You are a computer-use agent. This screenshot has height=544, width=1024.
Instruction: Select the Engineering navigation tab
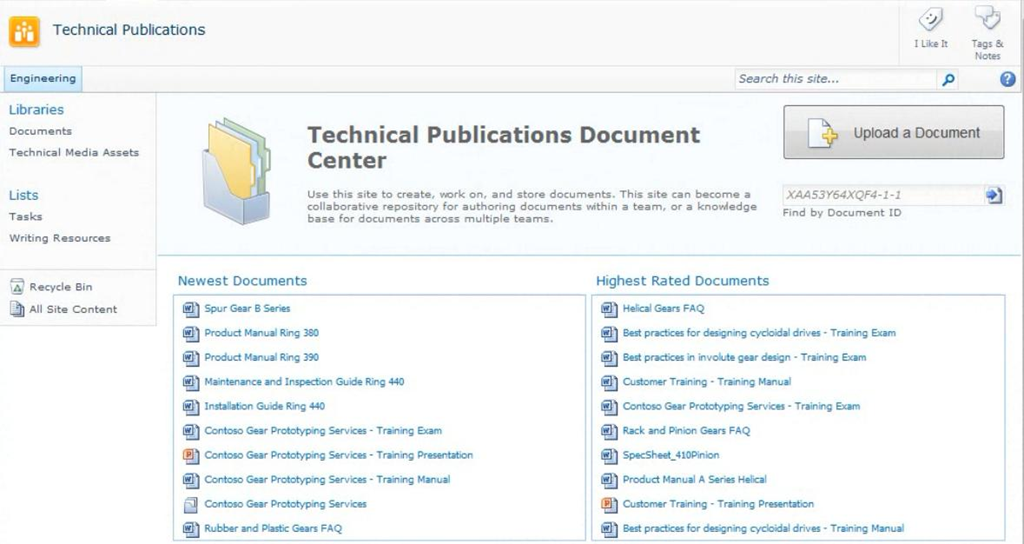coord(42,78)
